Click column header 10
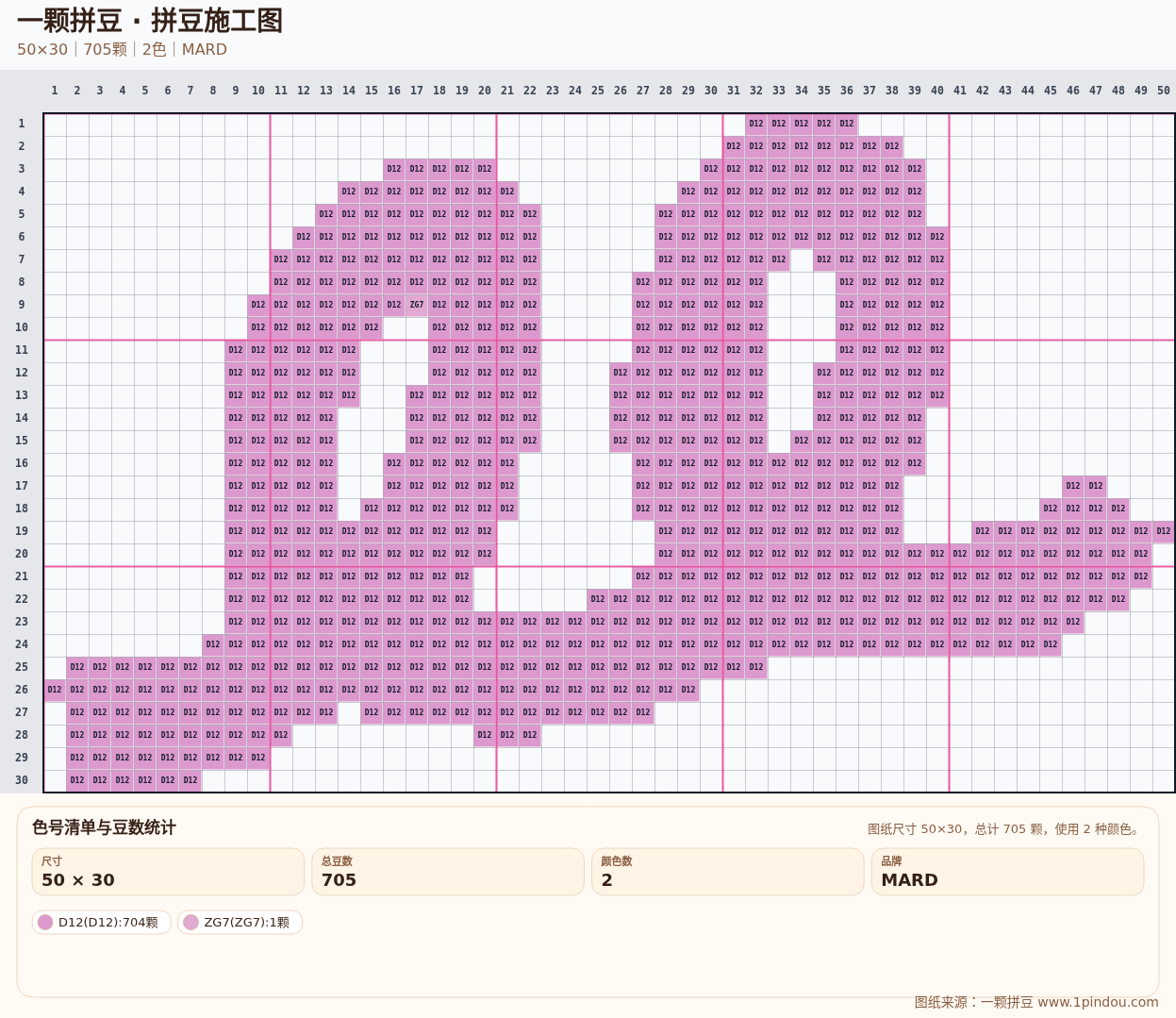Image resolution: width=1176 pixels, height=1018 pixels. click(x=258, y=91)
